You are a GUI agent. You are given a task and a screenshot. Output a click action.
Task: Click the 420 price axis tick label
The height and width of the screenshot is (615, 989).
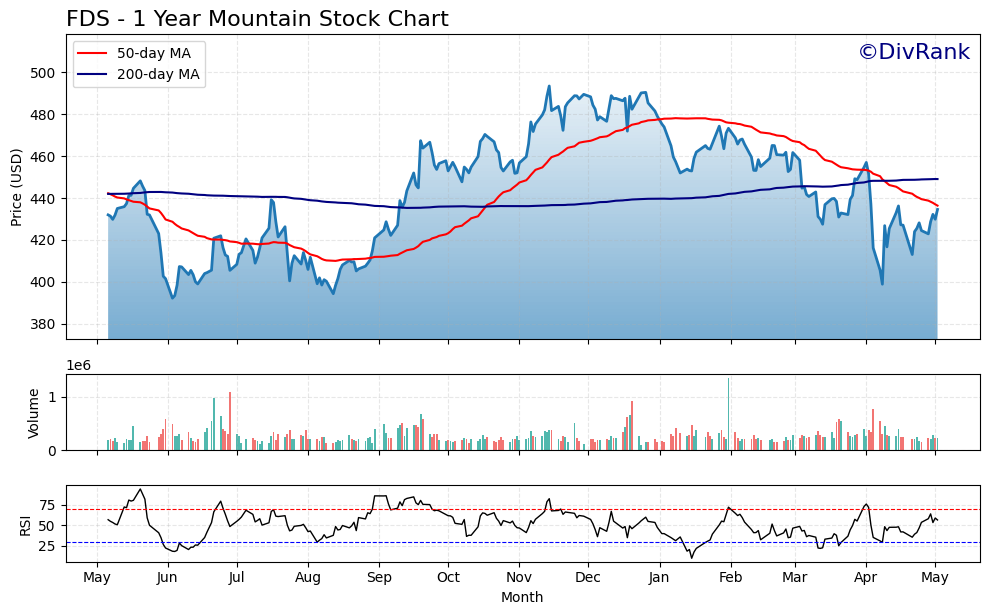(x=43, y=240)
